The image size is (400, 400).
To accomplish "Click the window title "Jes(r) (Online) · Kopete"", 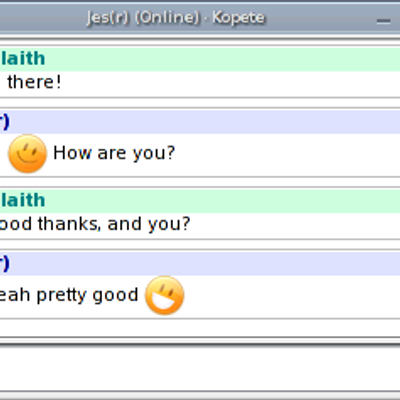I will [176, 17].
